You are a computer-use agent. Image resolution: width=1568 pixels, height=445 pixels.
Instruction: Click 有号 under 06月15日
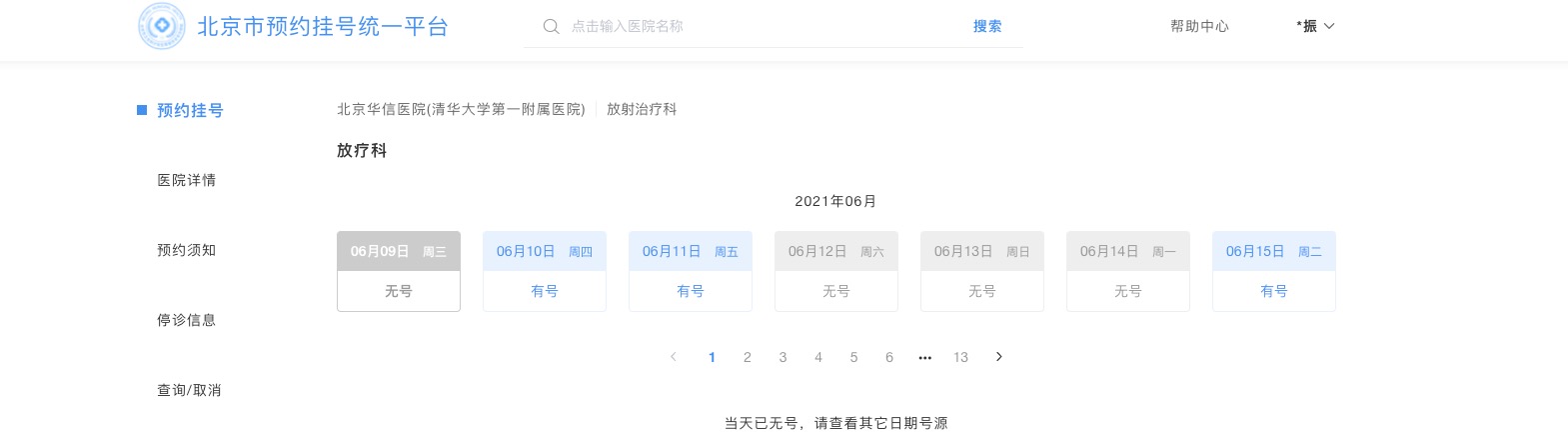[1274, 291]
